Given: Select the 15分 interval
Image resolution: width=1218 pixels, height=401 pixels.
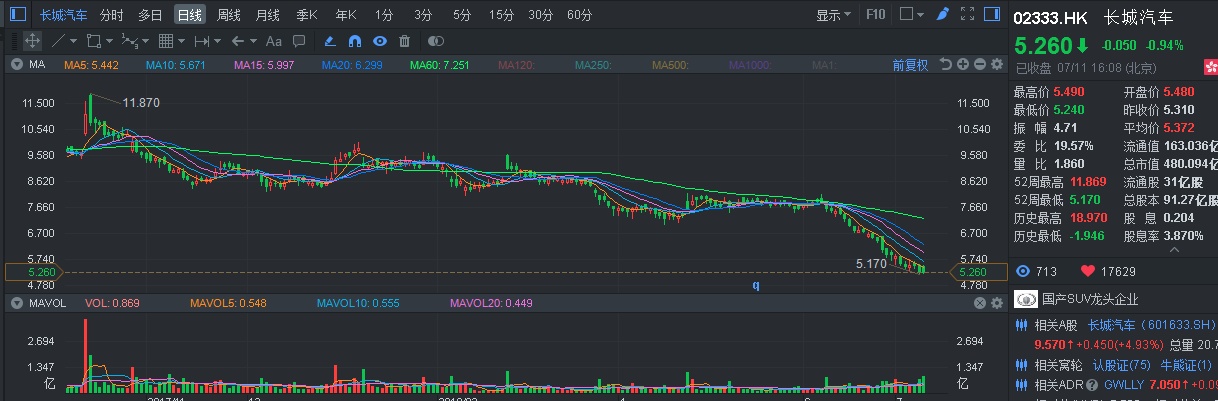Looking at the screenshot, I should [502, 15].
